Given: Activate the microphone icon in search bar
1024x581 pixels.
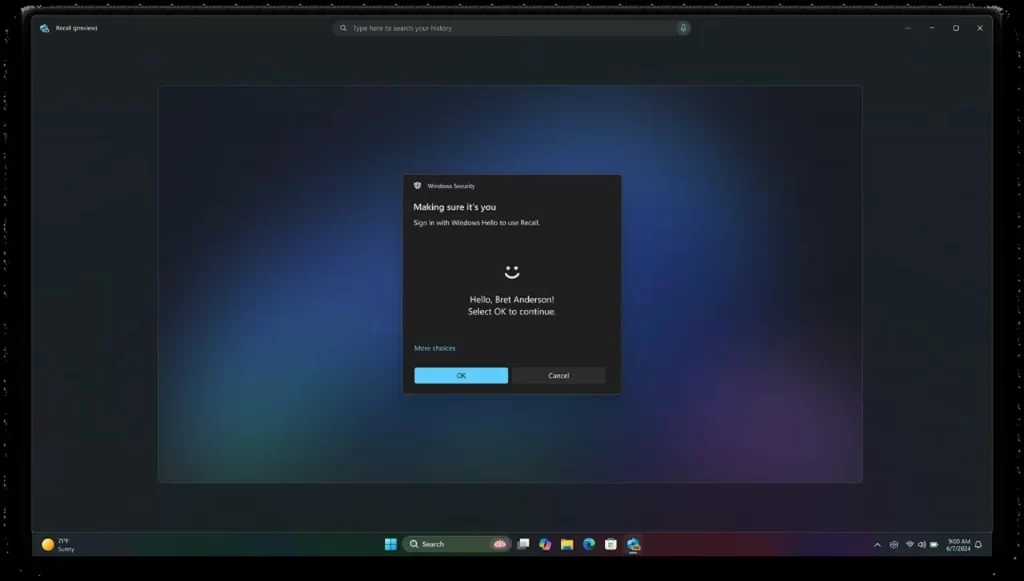Looking at the screenshot, I should click(x=683, y=28).
